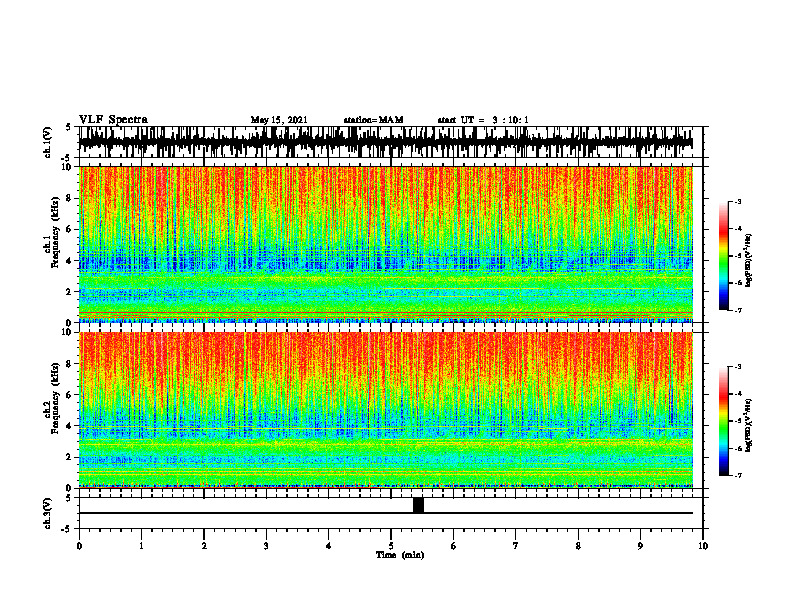Click the "-3" label on ch.2 color bar
Image resolution: width=792 pixels, height=612 pixels.
pos(738,367)
